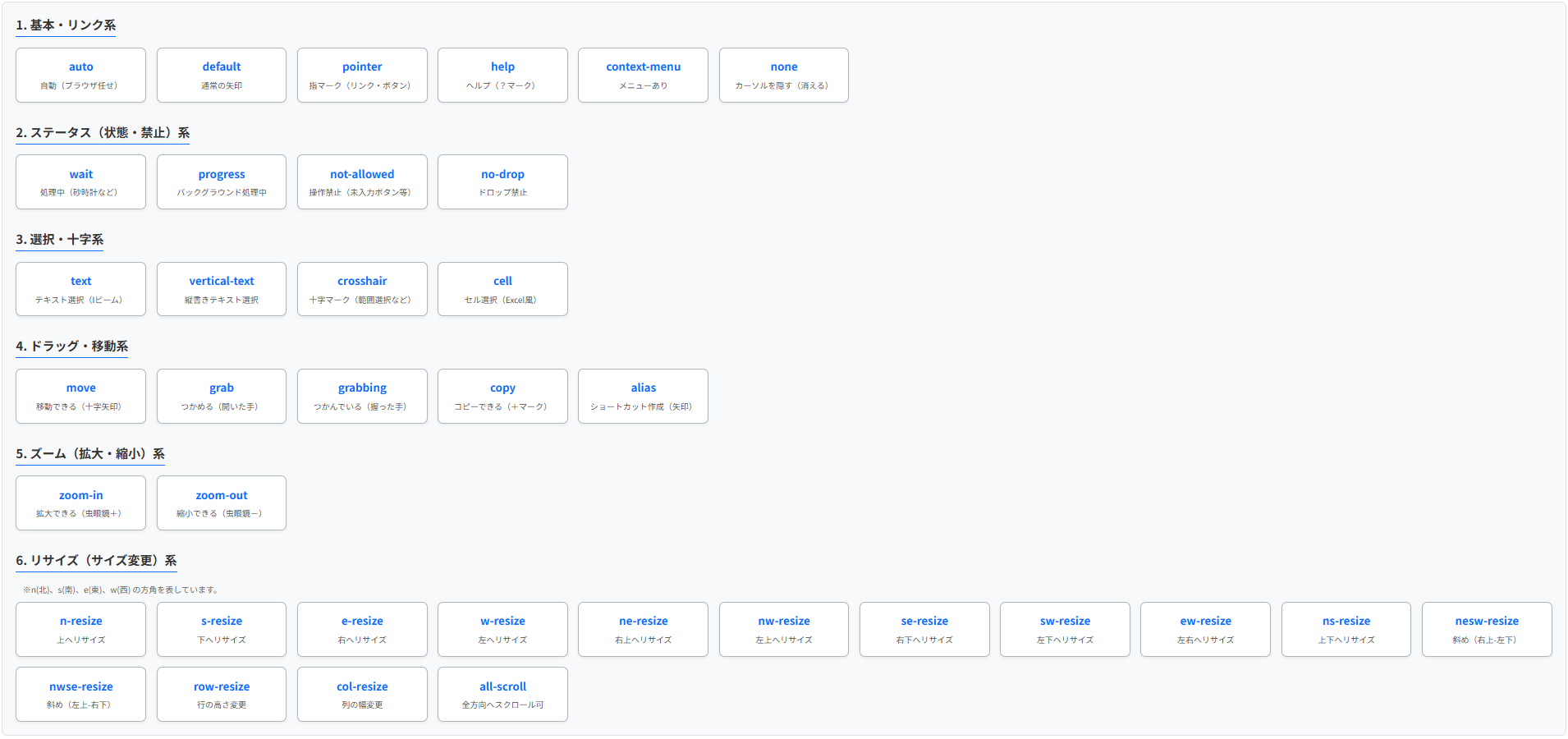The image size is (1568, 739).
Task: Select the pointer cursor sample
Action: click(362, 75)
